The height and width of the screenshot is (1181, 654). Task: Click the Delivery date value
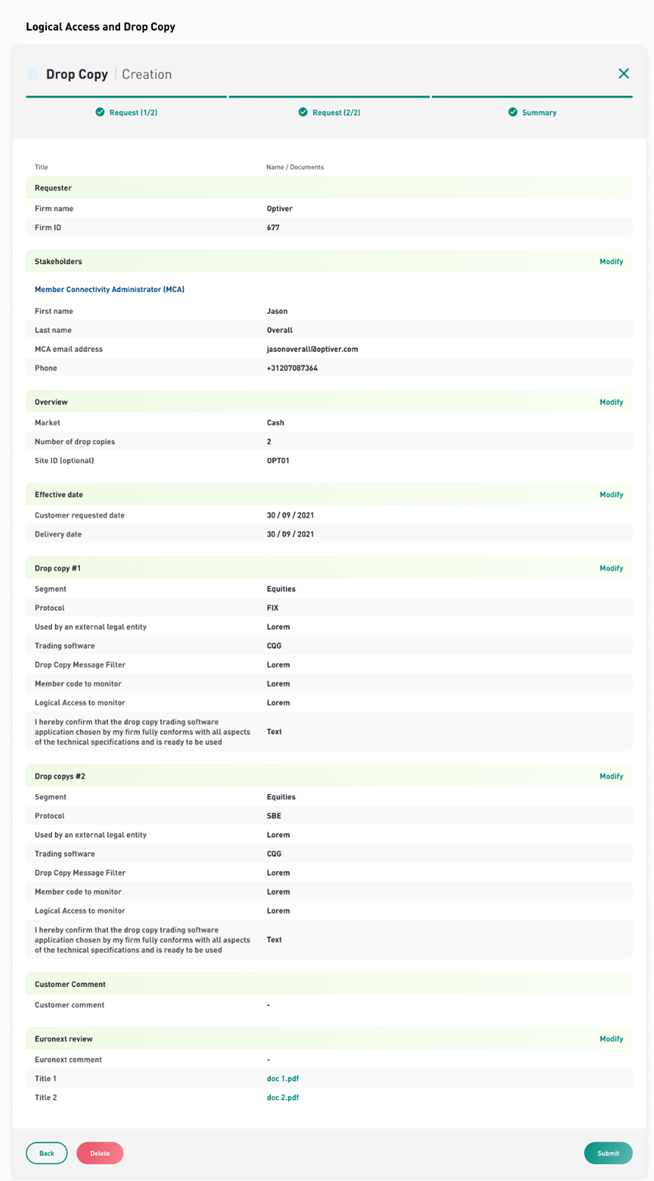pyautogui.click(x=290, y=534)
